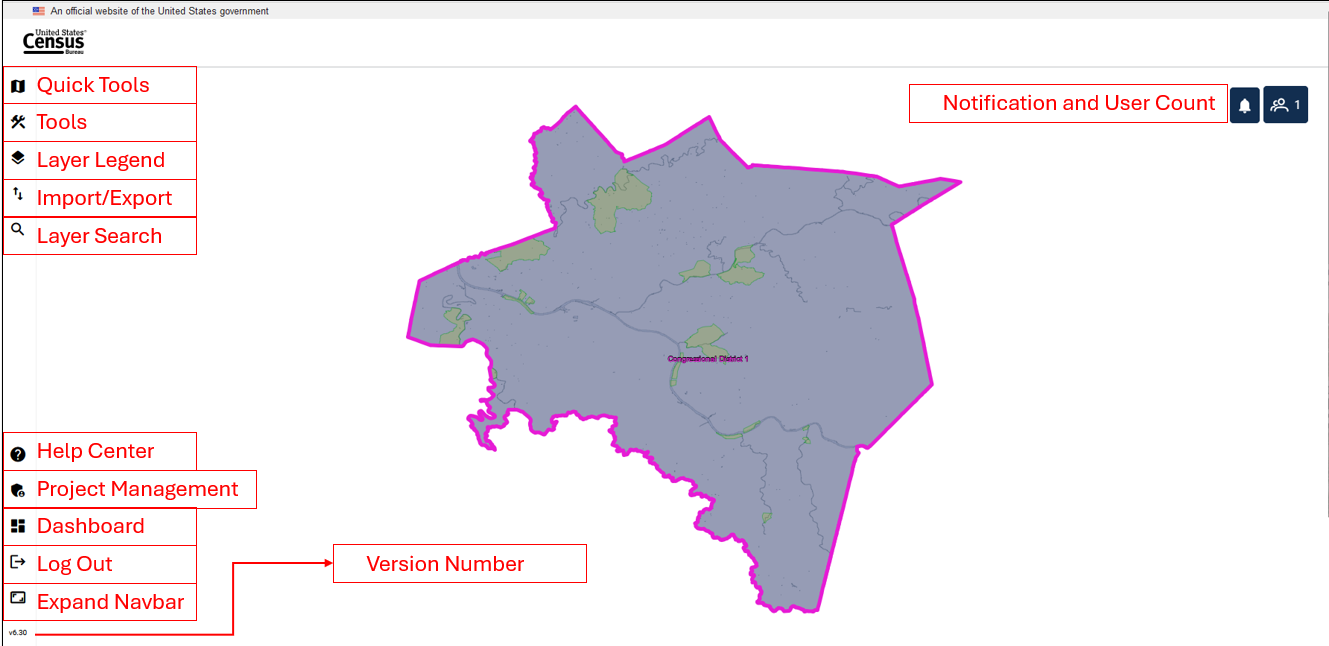Click the Log Out icon
This screenshot has width=1329, height=646.
click(17, 562)
